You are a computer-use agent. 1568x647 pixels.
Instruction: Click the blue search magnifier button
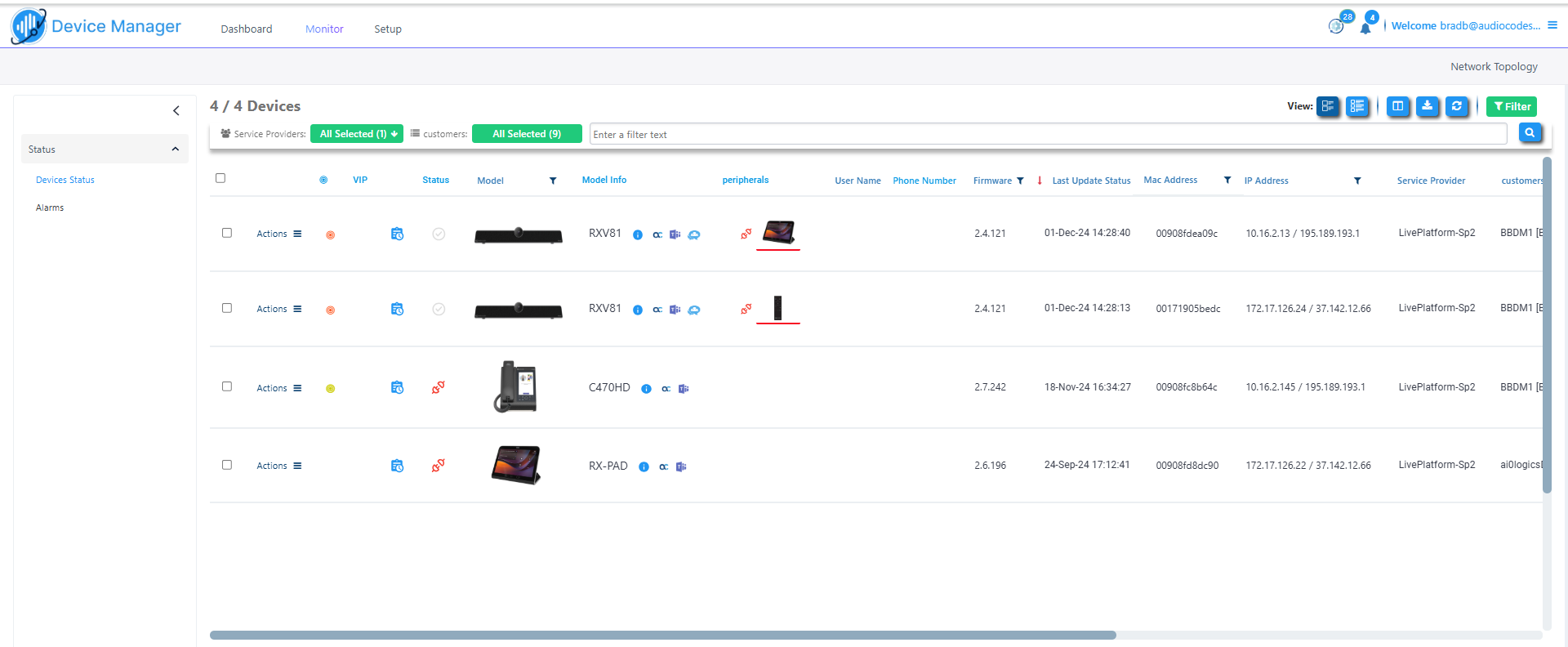click(x=1530, y=132)
